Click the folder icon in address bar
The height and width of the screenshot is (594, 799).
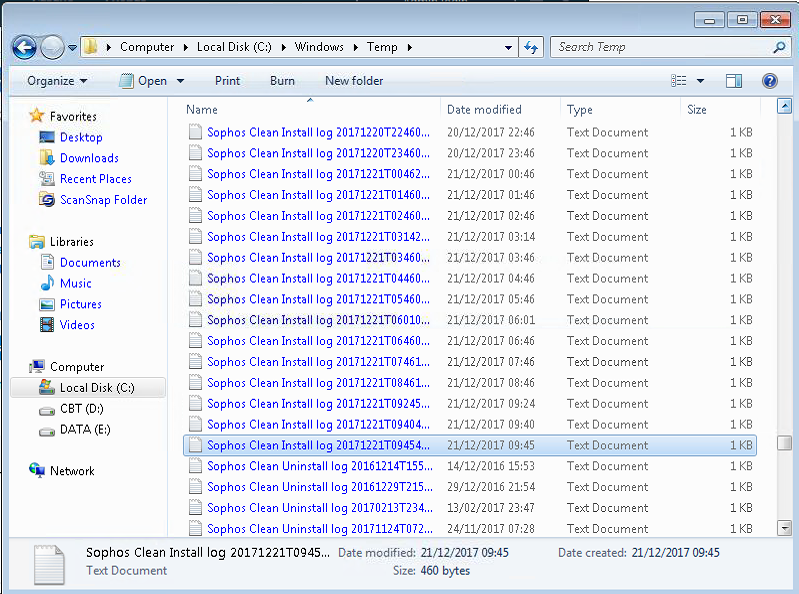(91, 47)
